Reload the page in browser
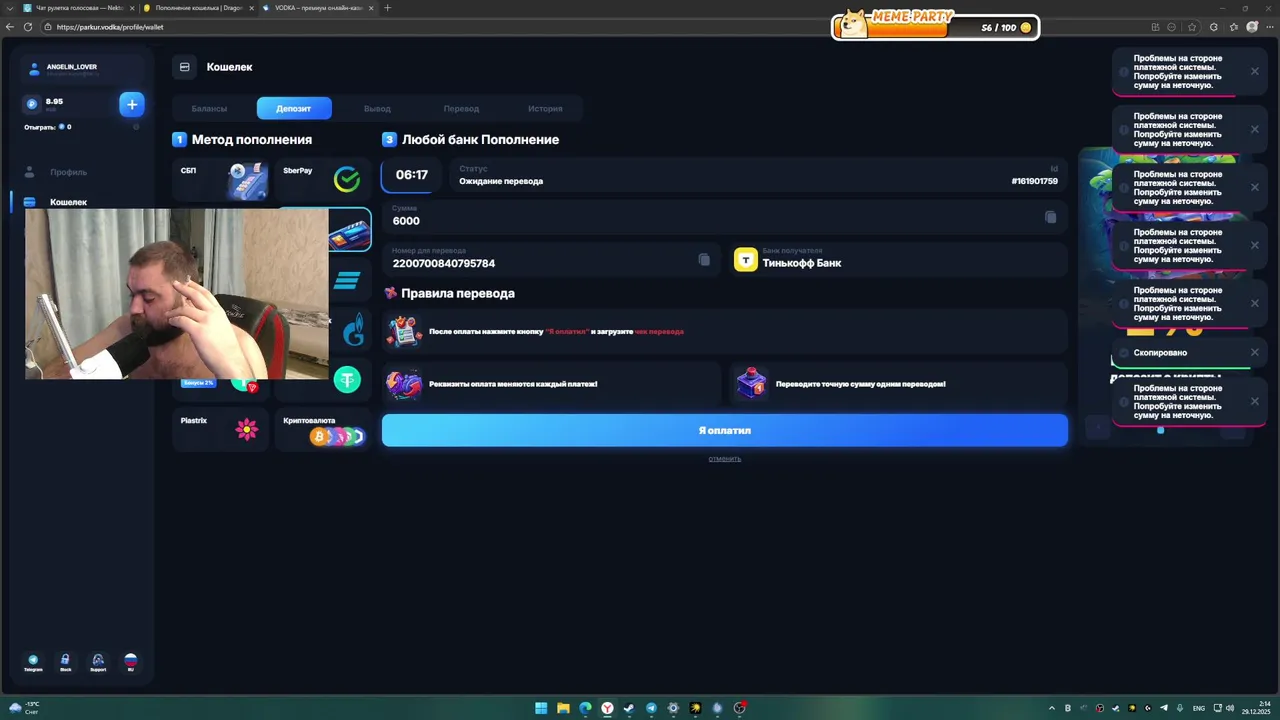1280x720 pixels. click(x=28, y=27)
